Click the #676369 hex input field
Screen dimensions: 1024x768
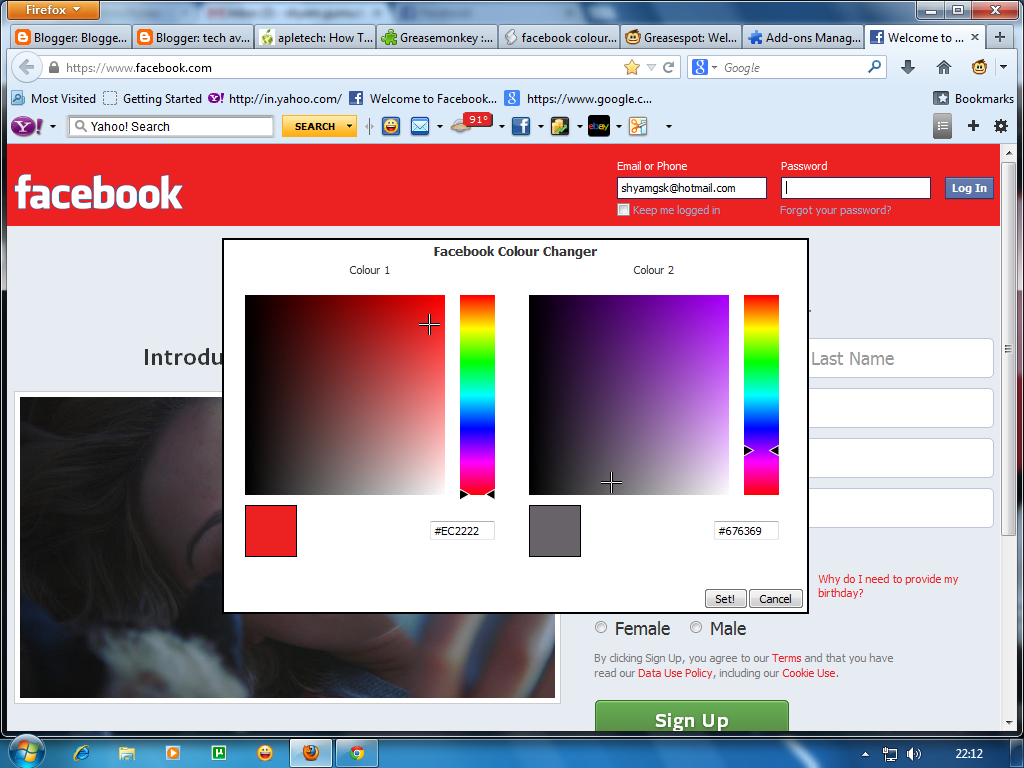point(746,530)
